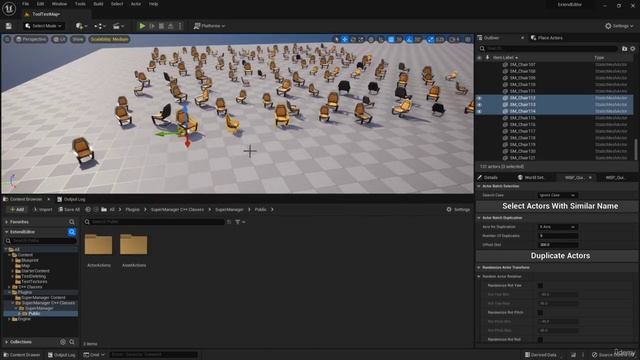
Task: Start Play in Editor with green arrow
Action: tap(142, 26)
